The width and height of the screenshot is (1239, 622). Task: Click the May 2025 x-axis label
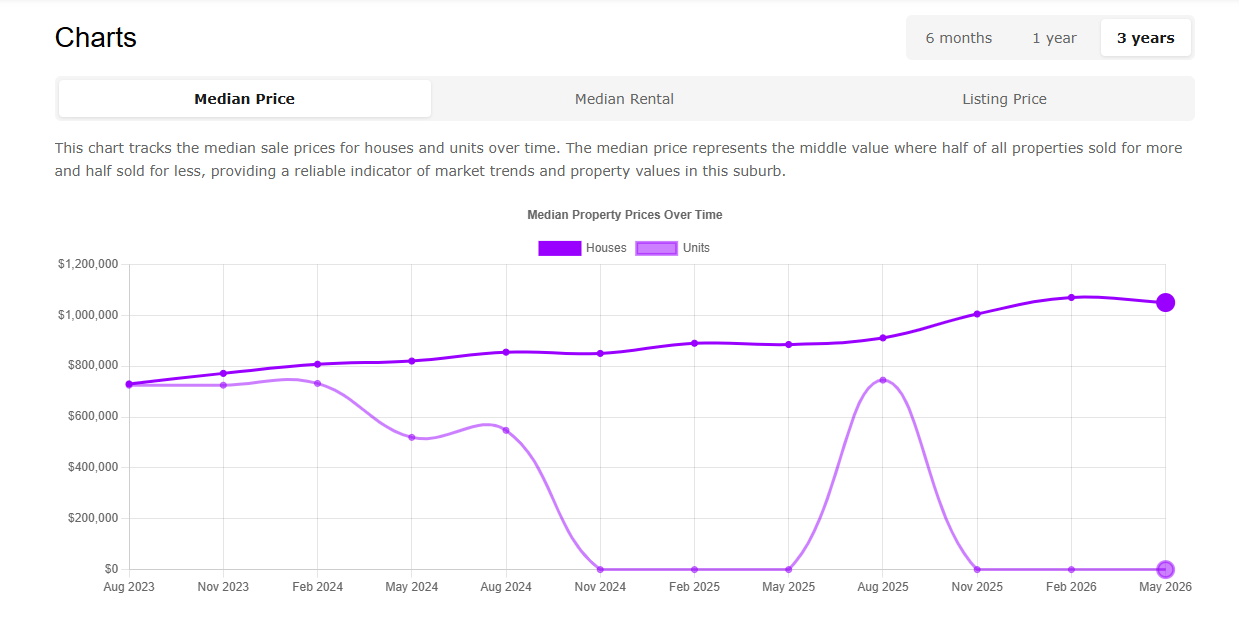pos(788,587)
